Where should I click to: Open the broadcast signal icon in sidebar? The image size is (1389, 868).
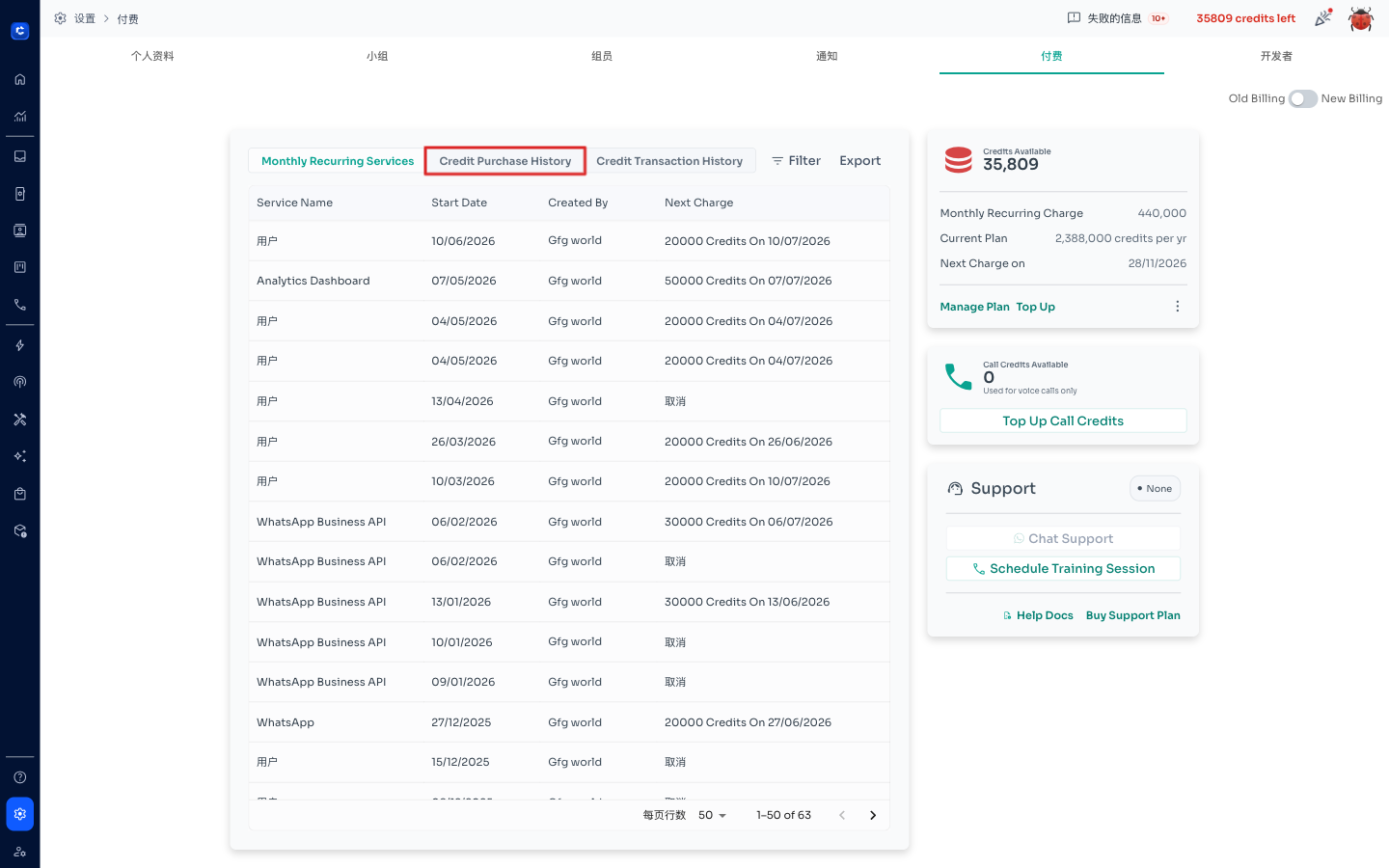19,382
